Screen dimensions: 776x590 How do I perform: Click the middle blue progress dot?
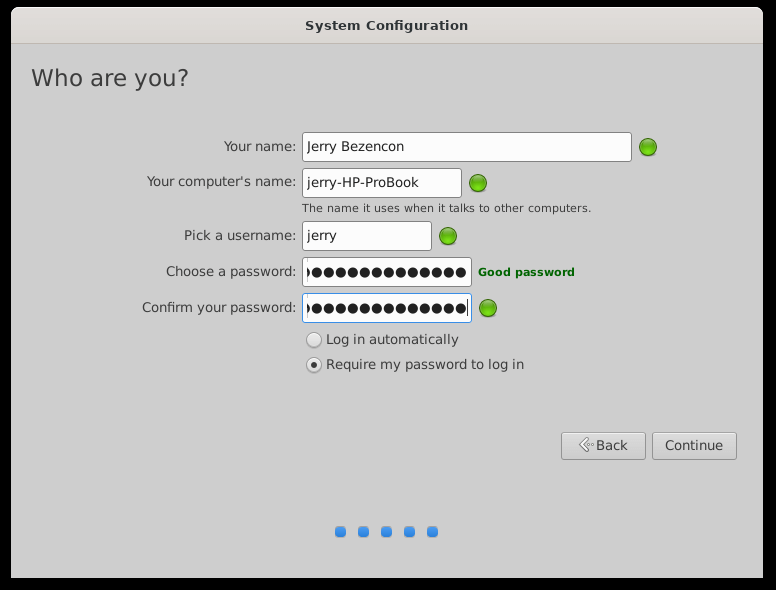[x=386, y=532]
